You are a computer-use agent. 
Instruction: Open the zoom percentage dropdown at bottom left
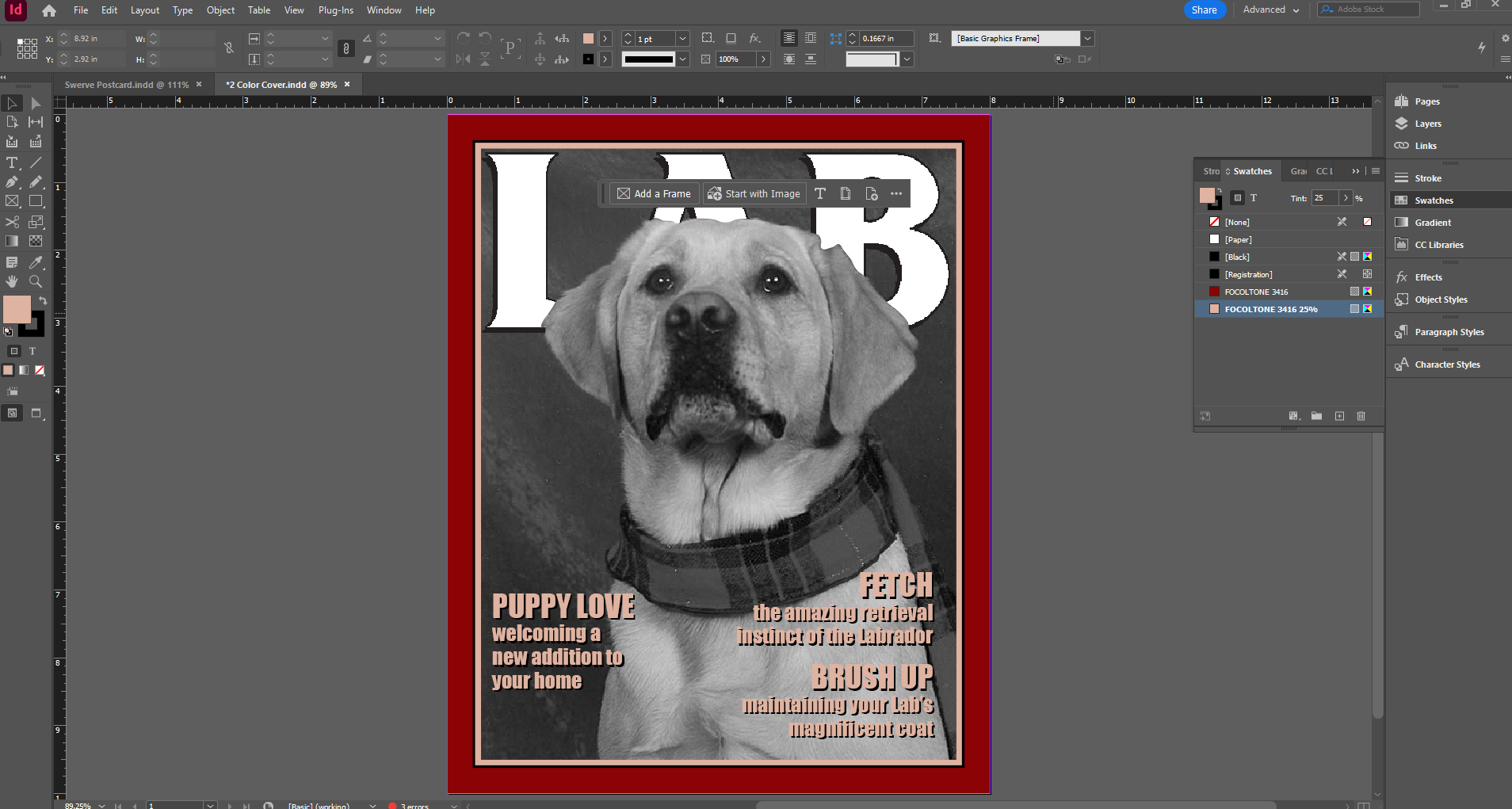tap(101, 804)
